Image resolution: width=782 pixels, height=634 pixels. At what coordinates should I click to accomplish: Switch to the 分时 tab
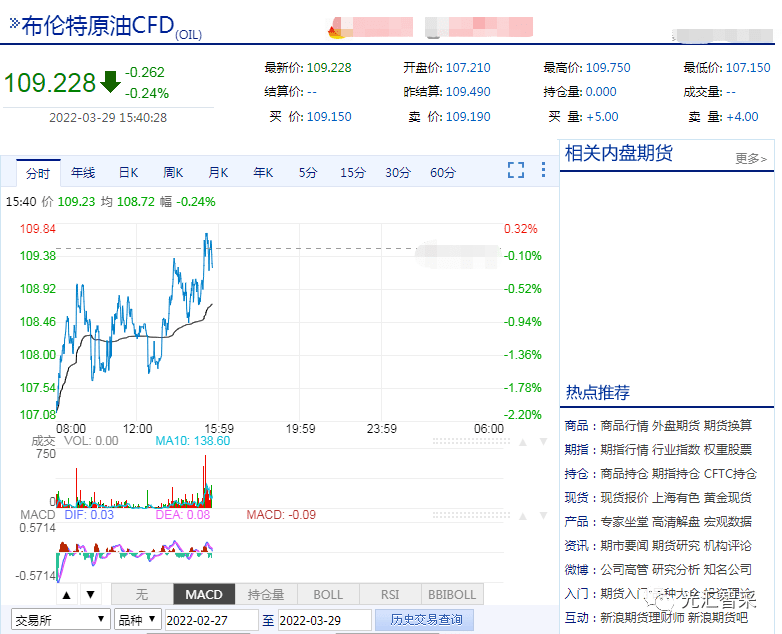[x=38, y=173]
